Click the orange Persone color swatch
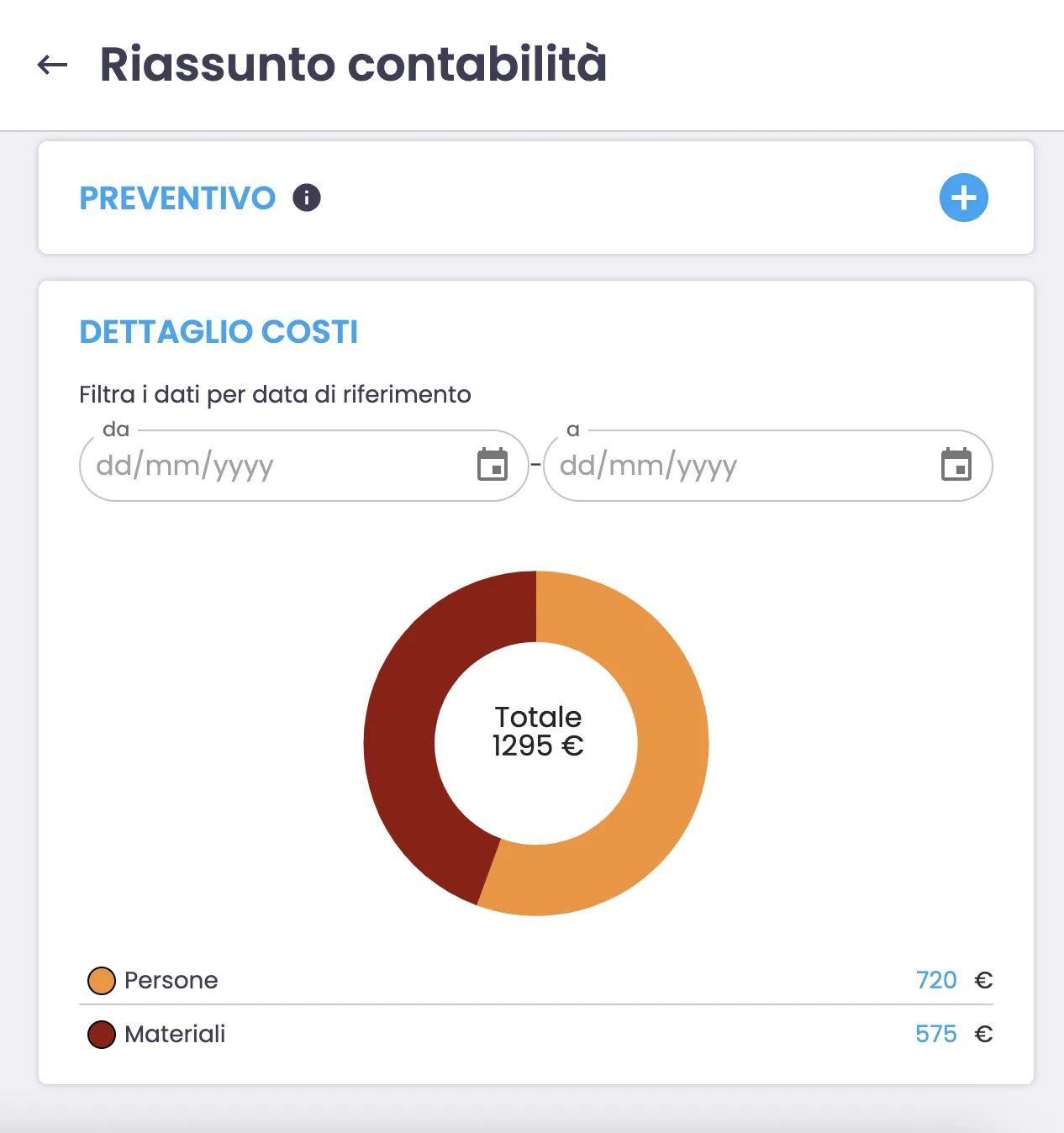Image resolution: width=1064 pixels, height=1133 pixels. tap(102, 981)
